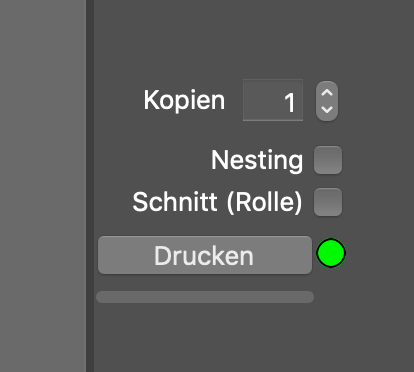Click the Drucken button
Image resolution: width=414 pixels, height=372 pixels.
[x=205, y=255]
